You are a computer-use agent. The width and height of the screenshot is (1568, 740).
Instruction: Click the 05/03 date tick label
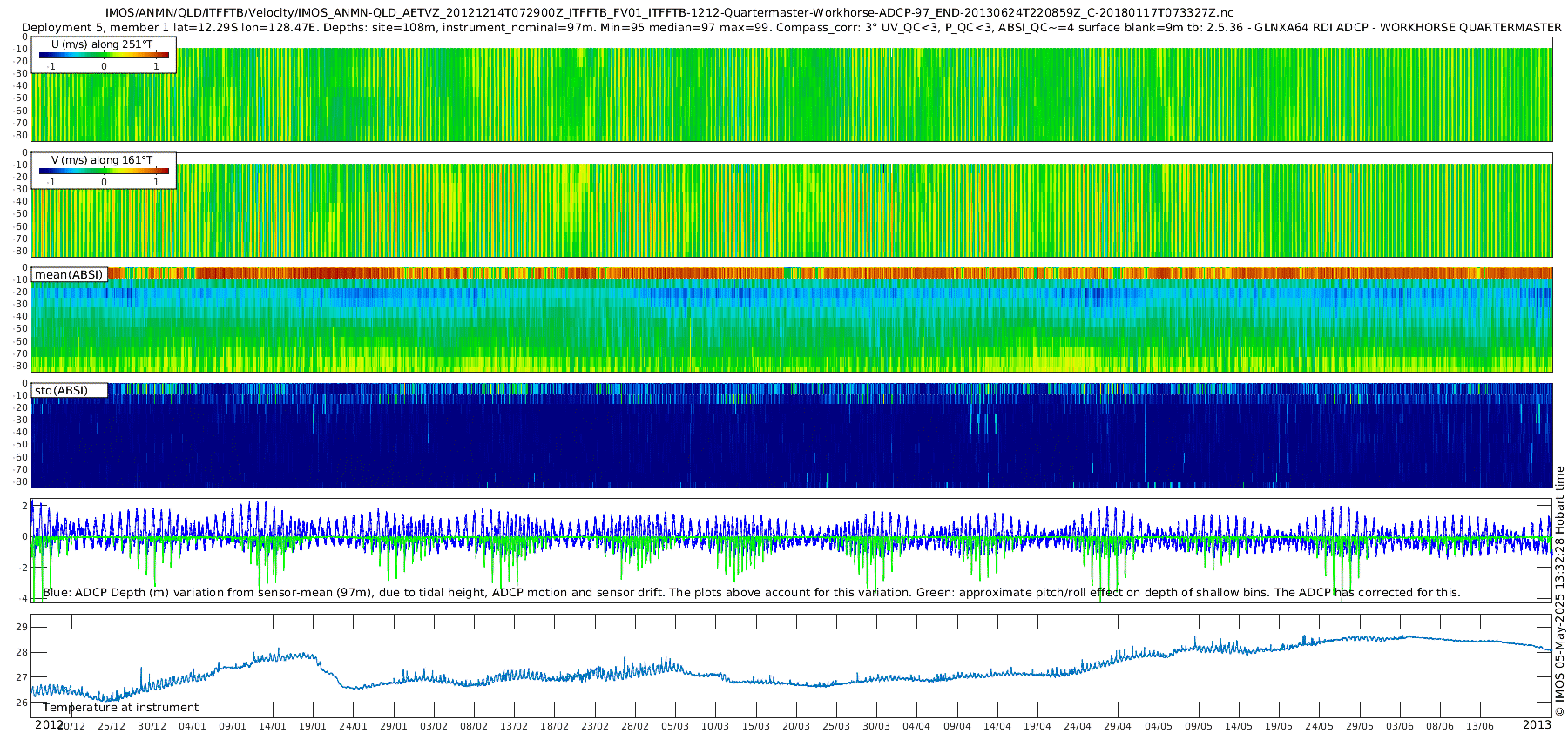[675, 726]
